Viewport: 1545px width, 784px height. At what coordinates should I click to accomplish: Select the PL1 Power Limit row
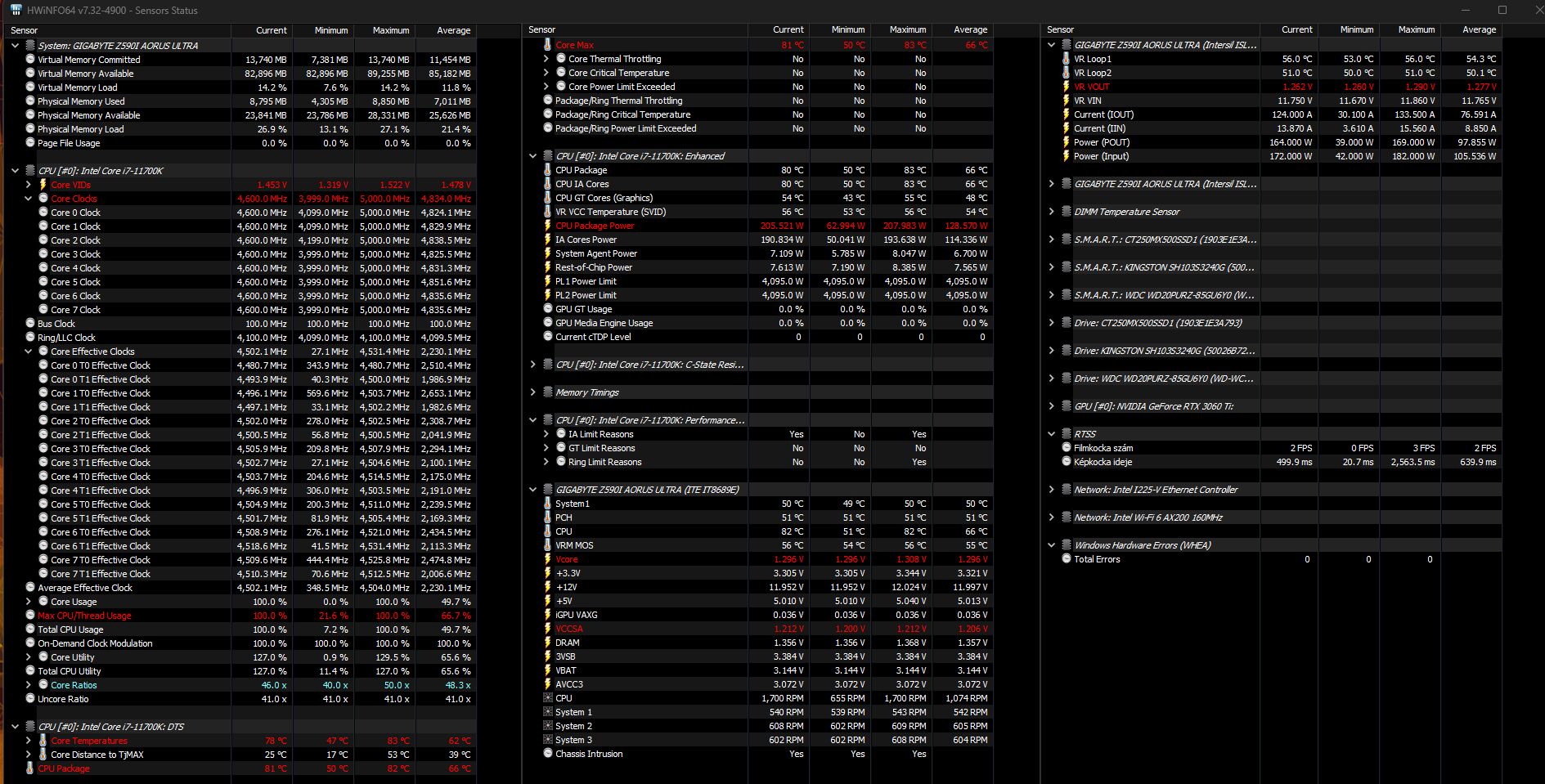(x=758, y=281)
